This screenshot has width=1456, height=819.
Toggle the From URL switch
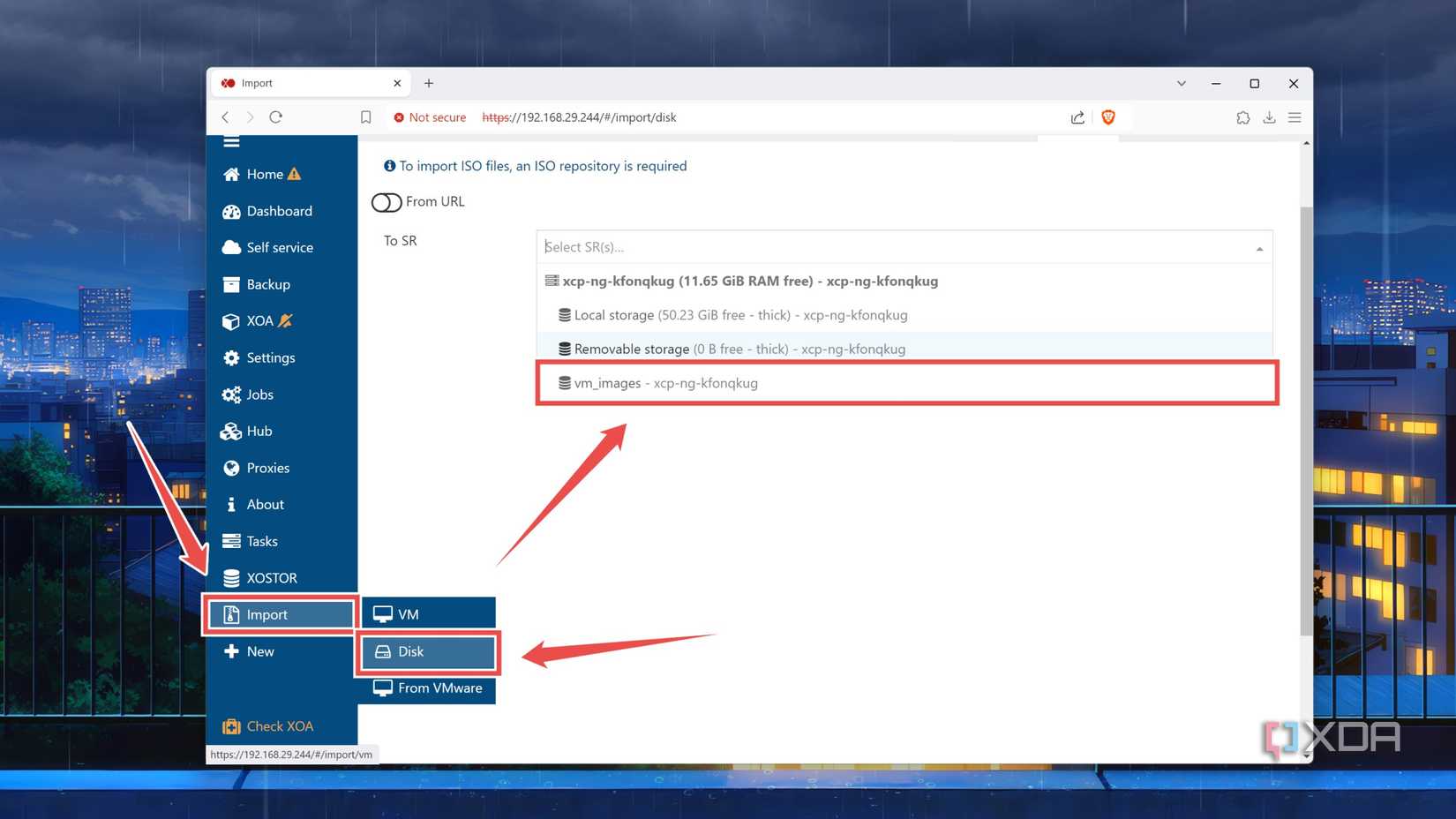[387, 202]
